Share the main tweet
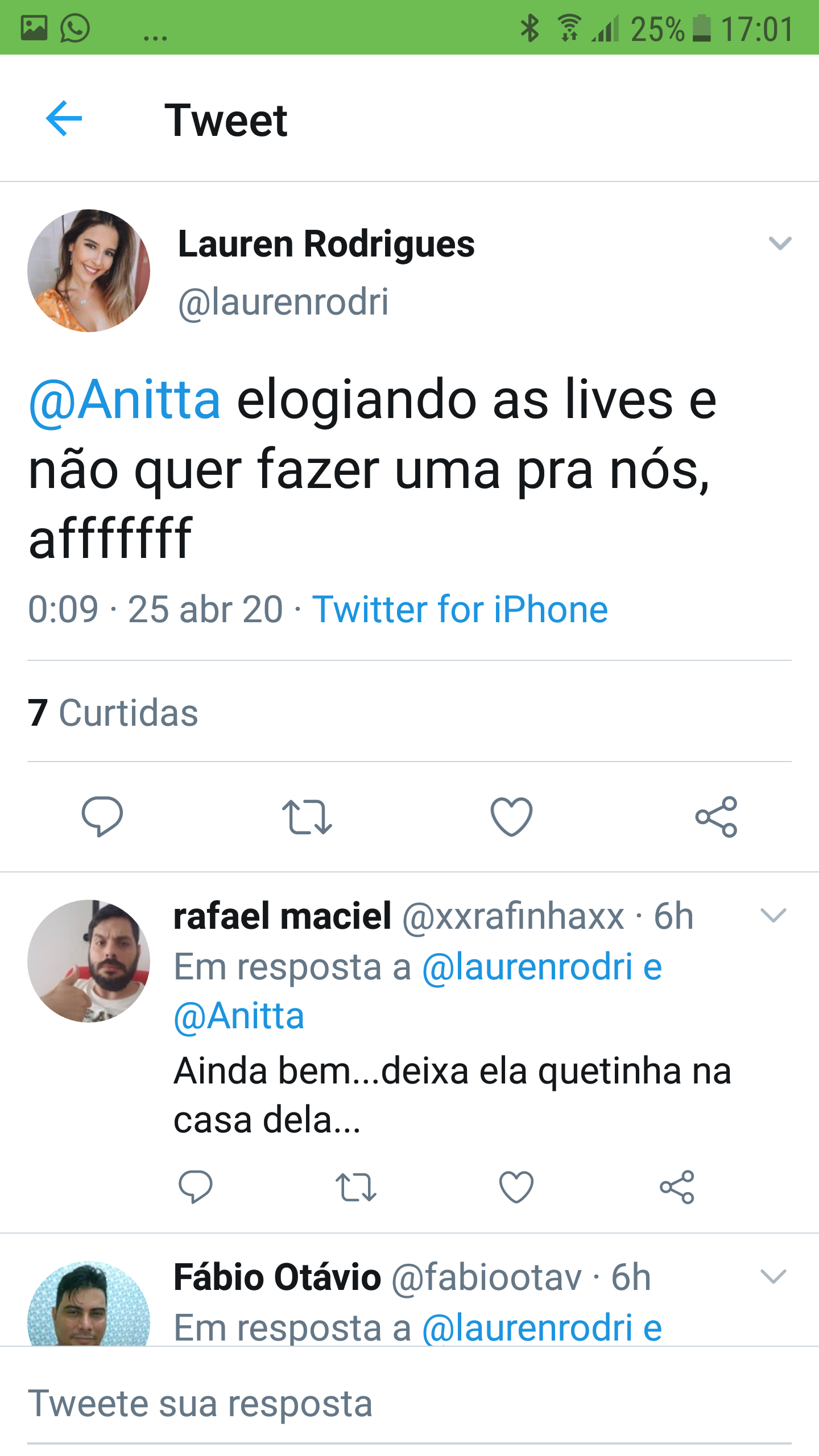 coord(716,817)
